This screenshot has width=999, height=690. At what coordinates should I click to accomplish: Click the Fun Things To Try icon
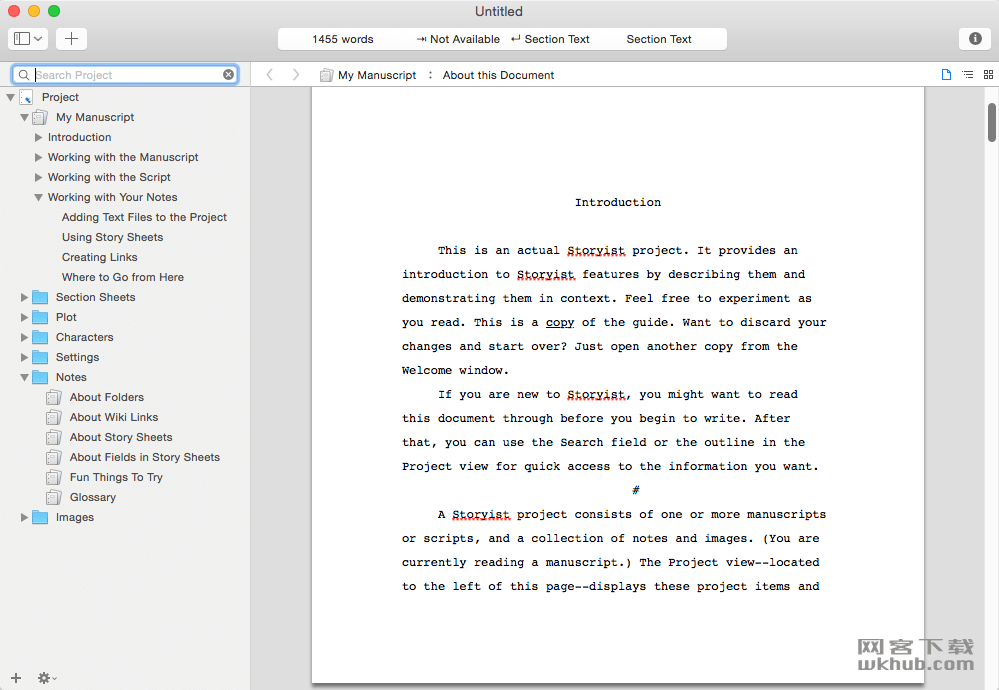pos(54,477)
